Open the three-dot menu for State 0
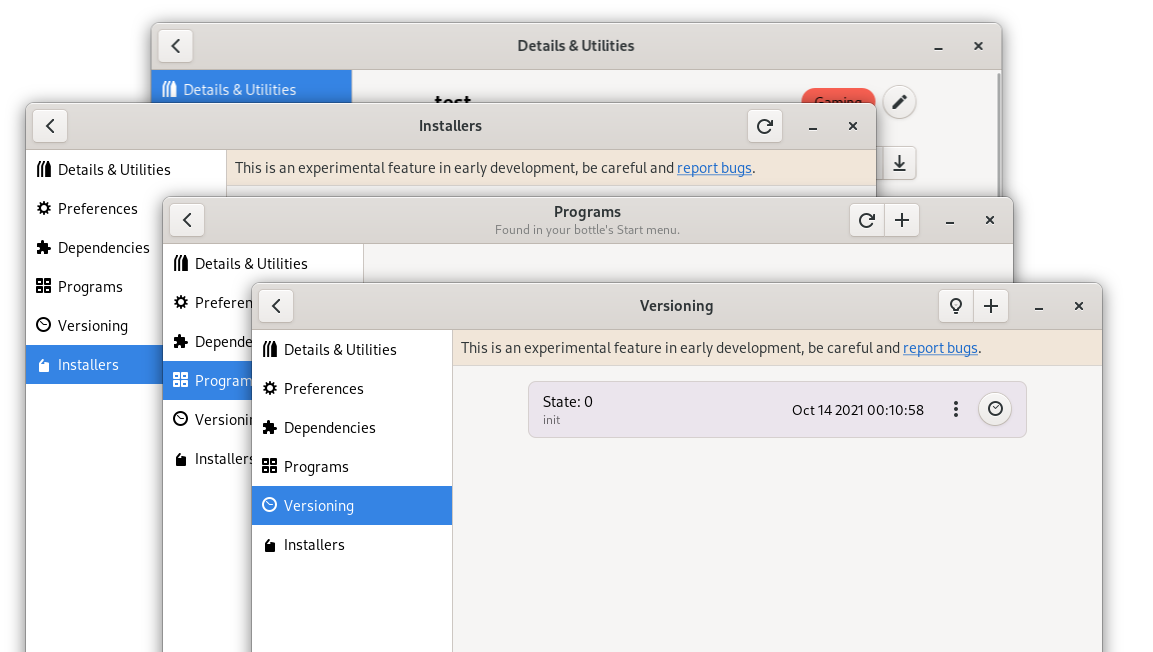 pyautogui.click(x=956, y=409)
